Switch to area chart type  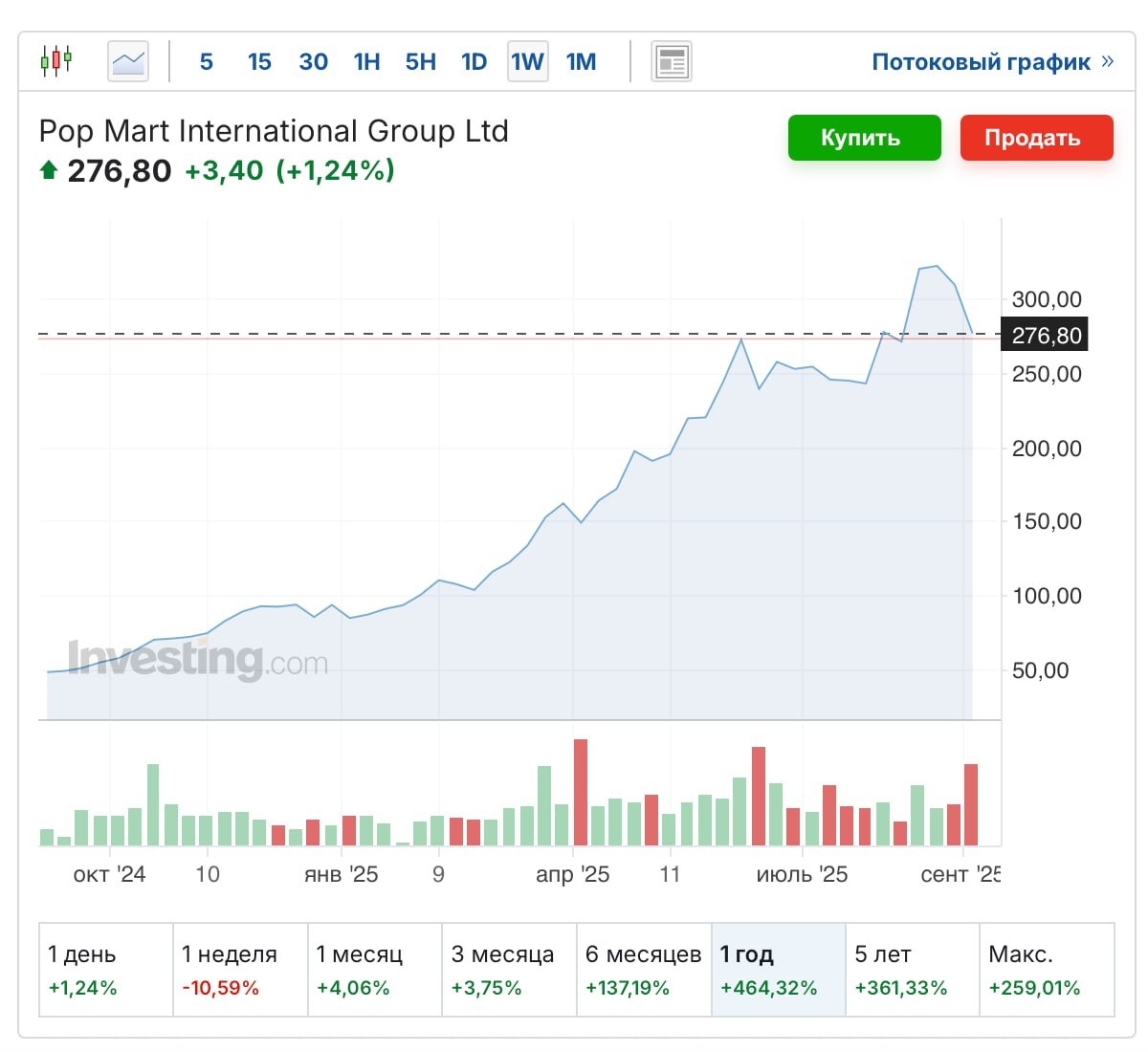pyautogui.click(x=128, y=62)
